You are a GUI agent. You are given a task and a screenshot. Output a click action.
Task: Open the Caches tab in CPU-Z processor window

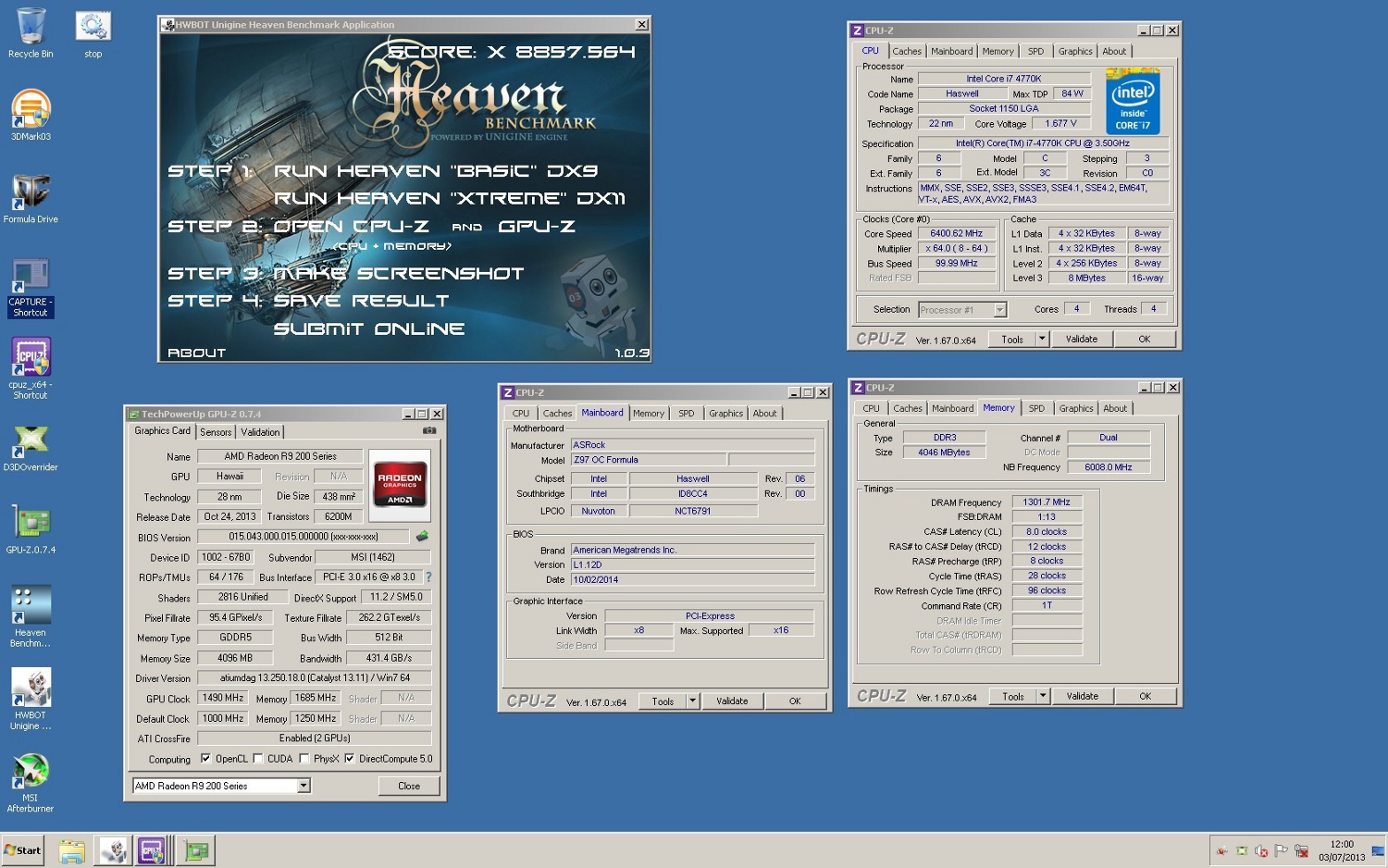click(x=907, y=52)
